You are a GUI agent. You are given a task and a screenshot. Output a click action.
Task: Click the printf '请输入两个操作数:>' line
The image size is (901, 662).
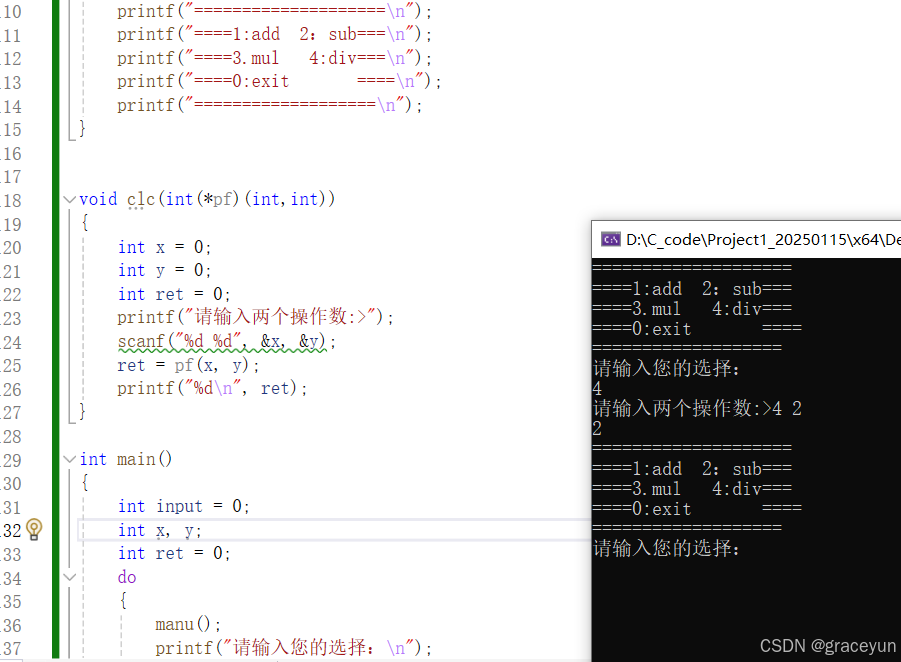[x=255, y=317]
